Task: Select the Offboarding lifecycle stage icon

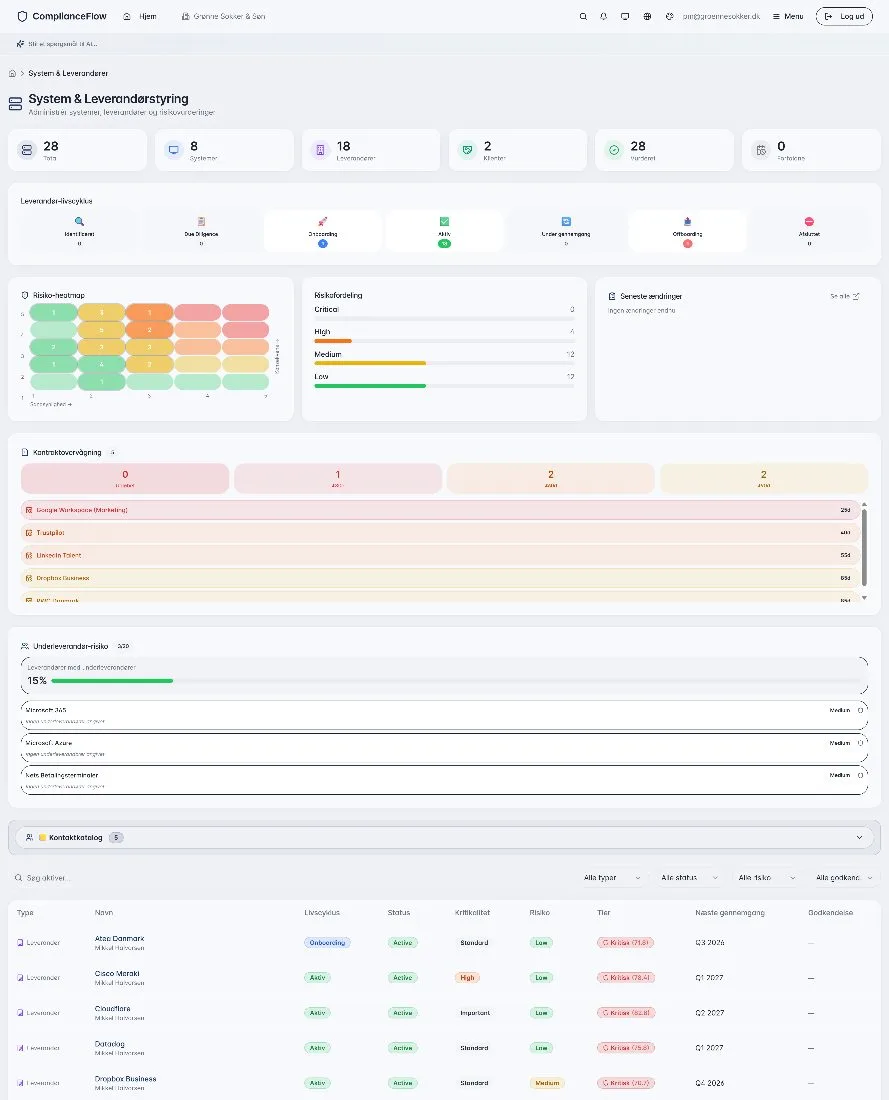Action: point(688,222)
